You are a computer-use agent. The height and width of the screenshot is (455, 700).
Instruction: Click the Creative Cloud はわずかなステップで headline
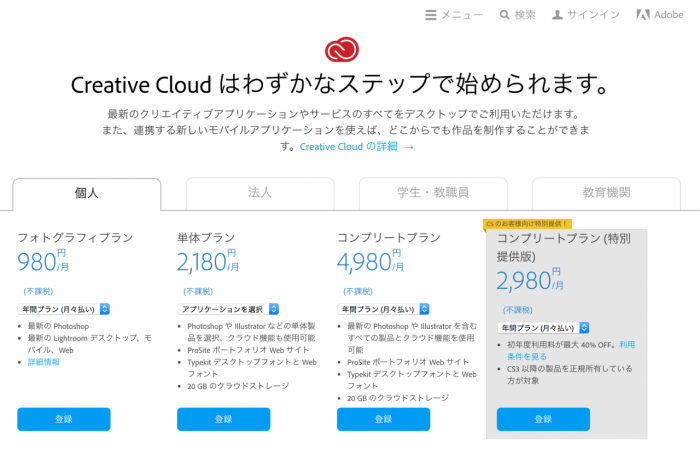[340, 84]
